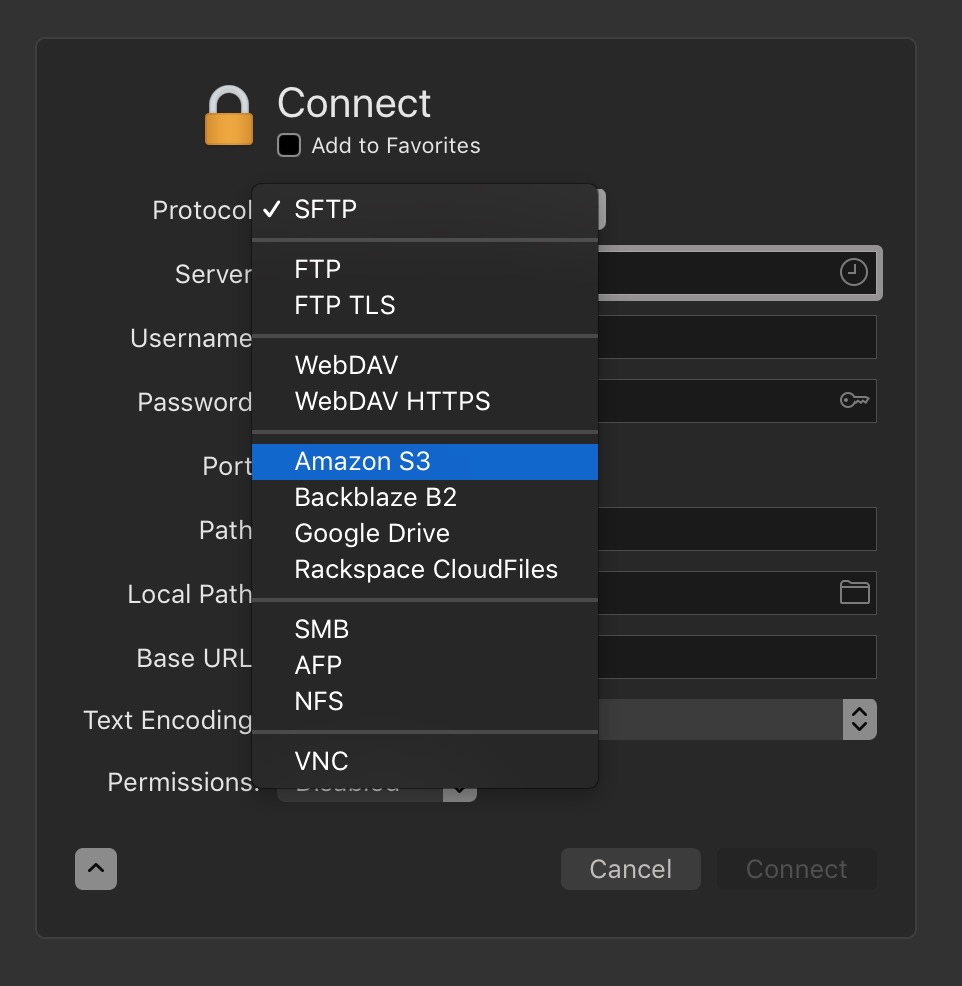This screenshot has height=986, width=962.
Task: Choose the SFTP protocol option
Action: [424, 209]
